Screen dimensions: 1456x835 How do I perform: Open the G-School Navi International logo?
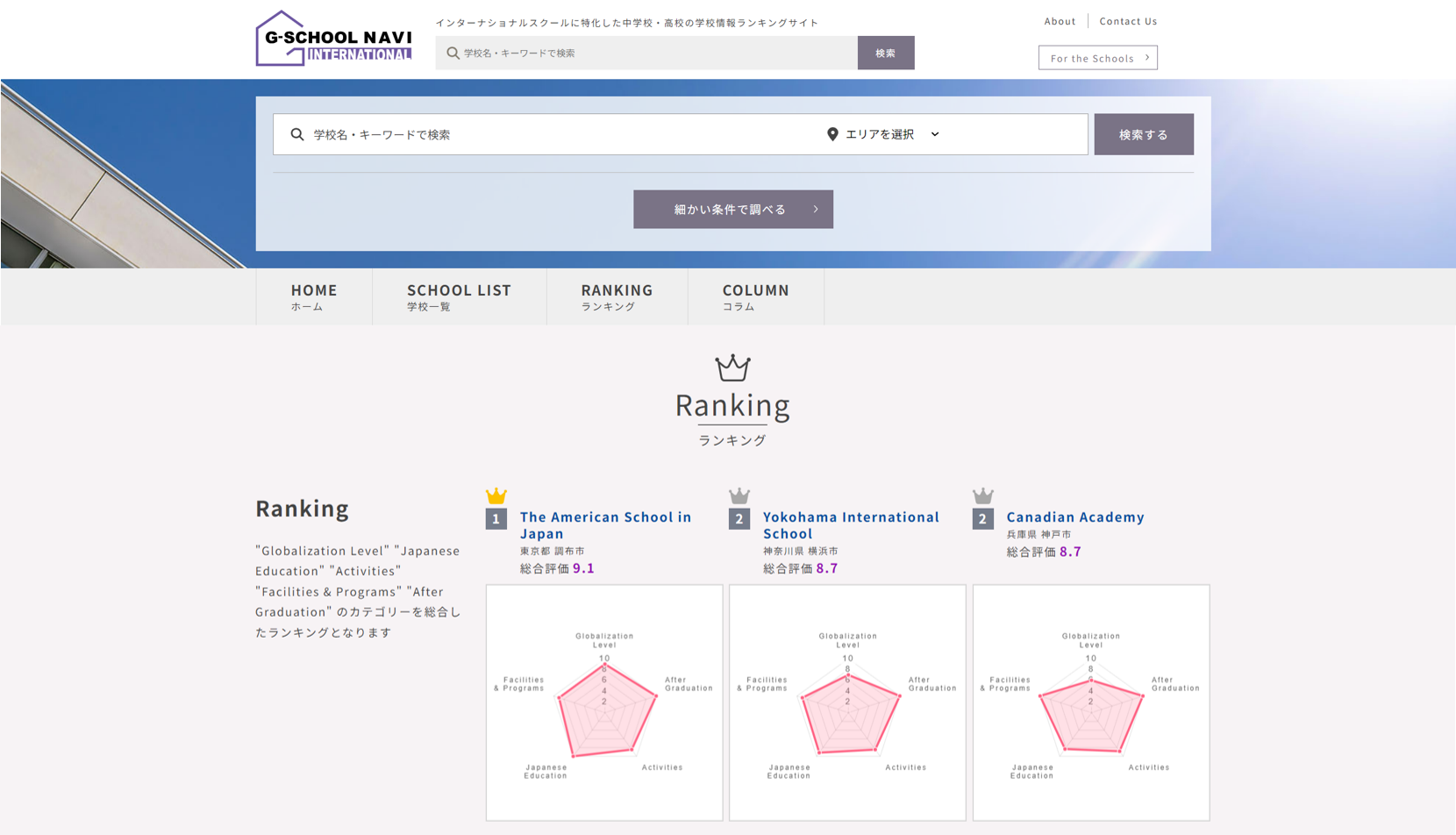(333, 39)
